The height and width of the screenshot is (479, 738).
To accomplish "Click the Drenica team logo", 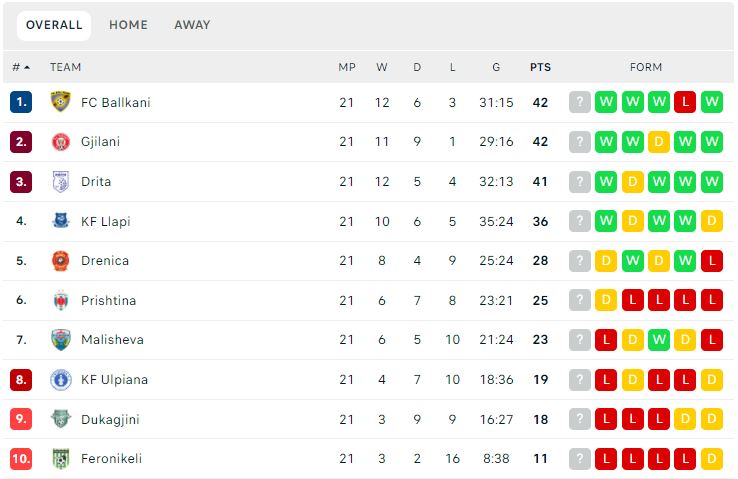I will 61,261.
